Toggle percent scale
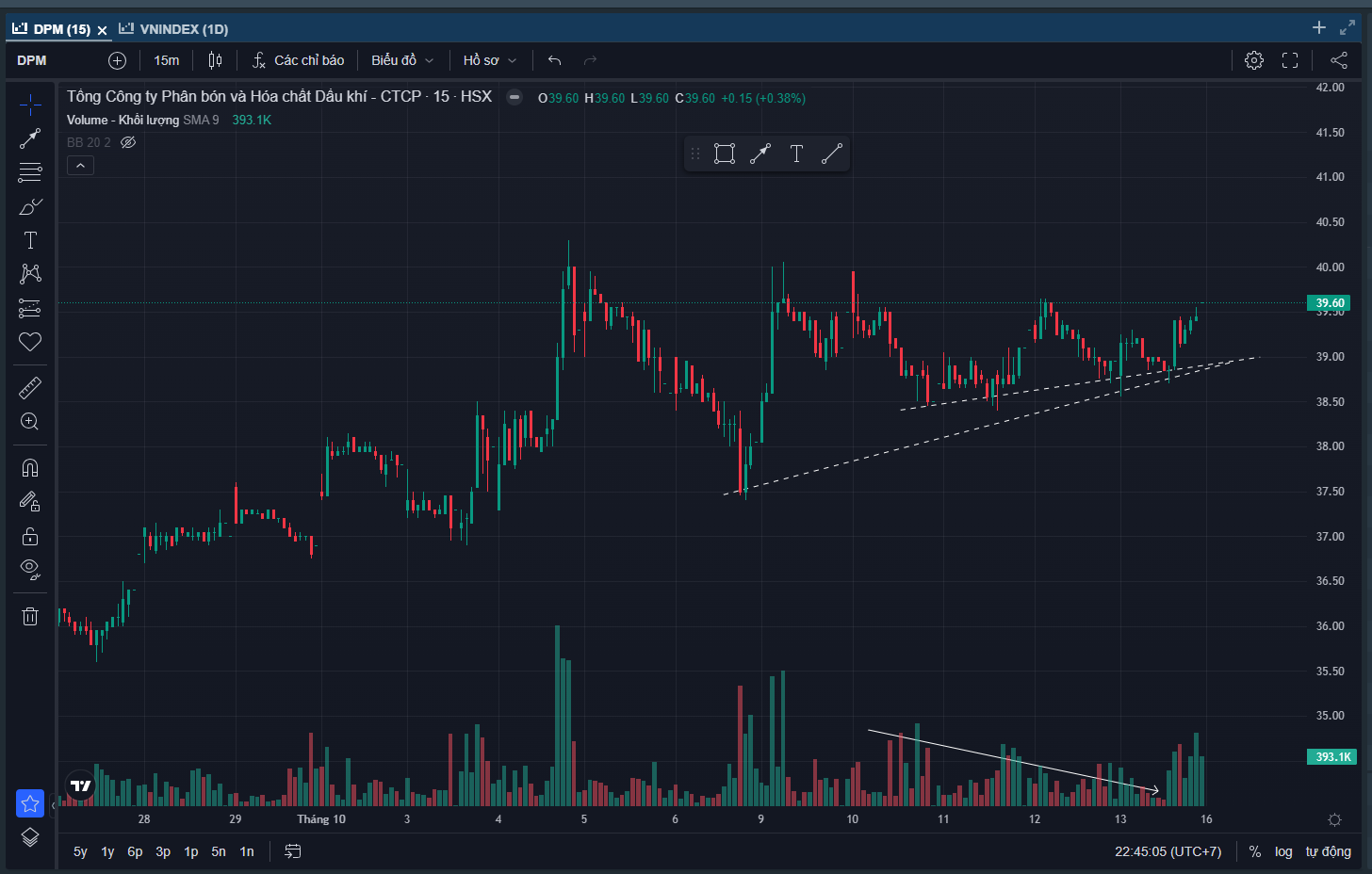The width and height of the screenshot is (1372, 874). 1254,851
